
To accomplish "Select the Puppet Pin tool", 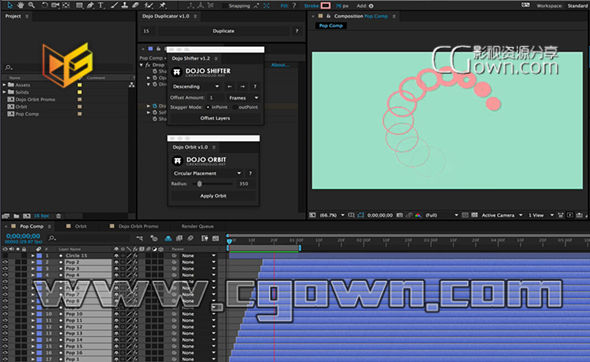I will pos(163,5).
